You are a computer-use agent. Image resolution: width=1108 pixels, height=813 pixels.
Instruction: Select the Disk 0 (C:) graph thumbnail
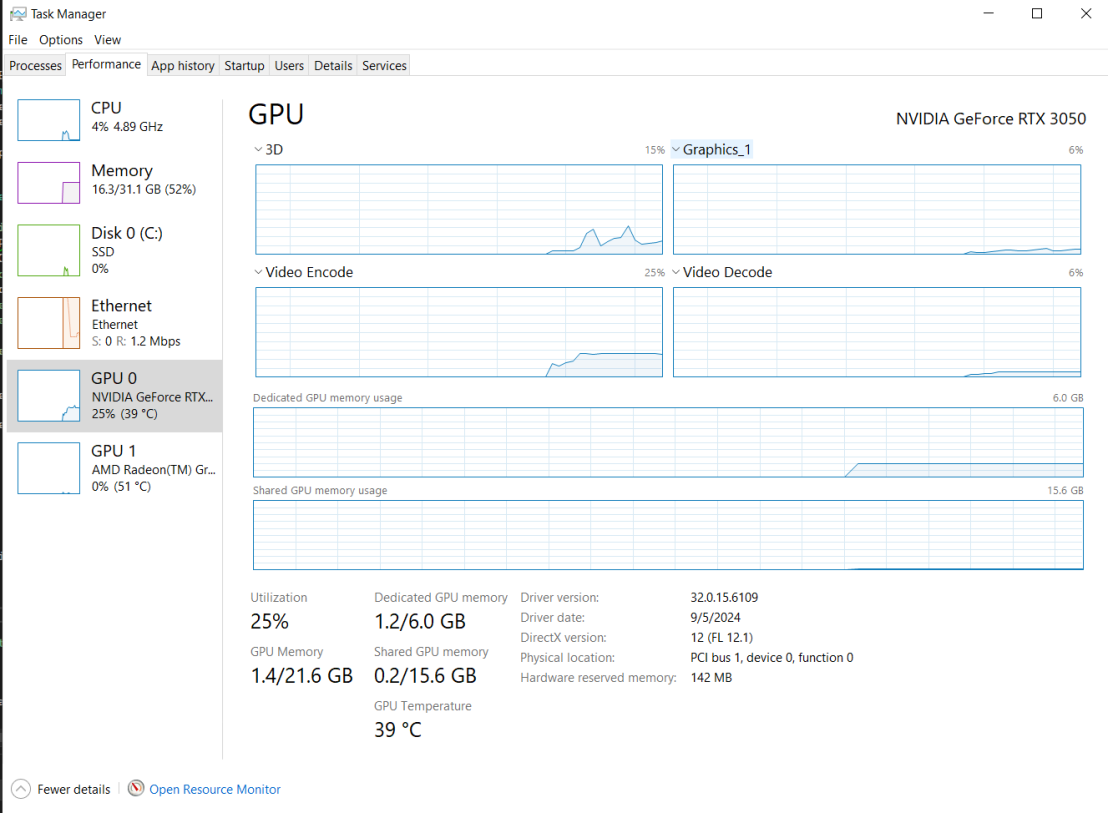(x=48, y=250)
